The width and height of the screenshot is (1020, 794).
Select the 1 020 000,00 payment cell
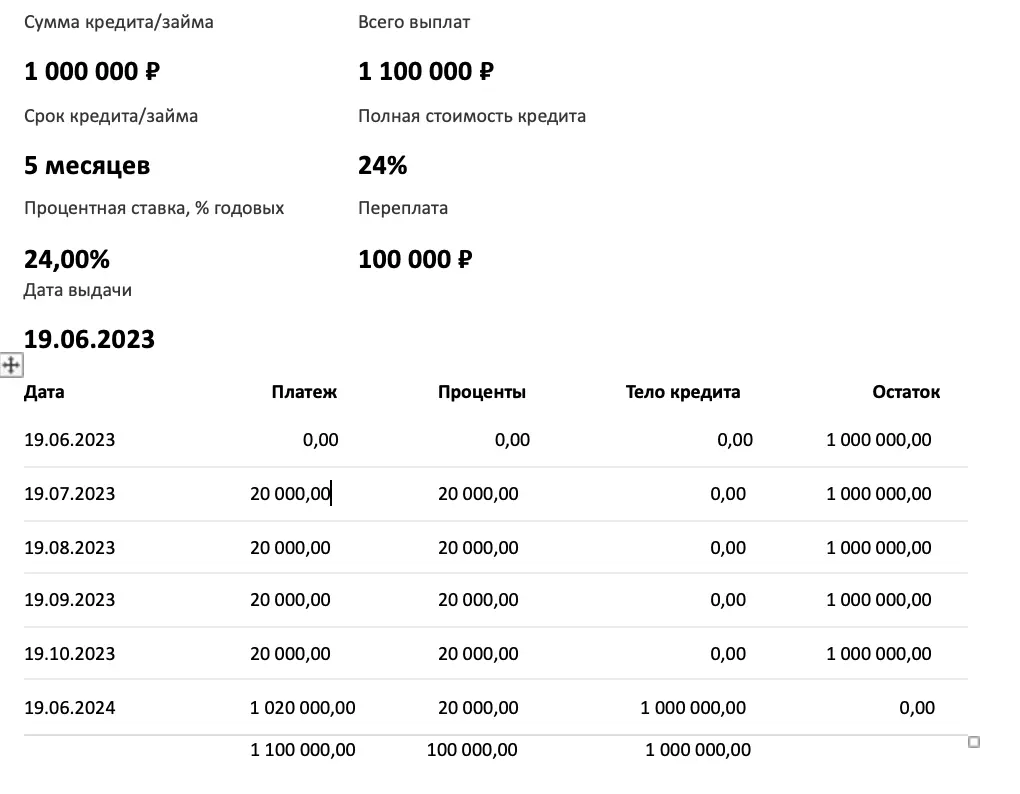pos(302,708)
